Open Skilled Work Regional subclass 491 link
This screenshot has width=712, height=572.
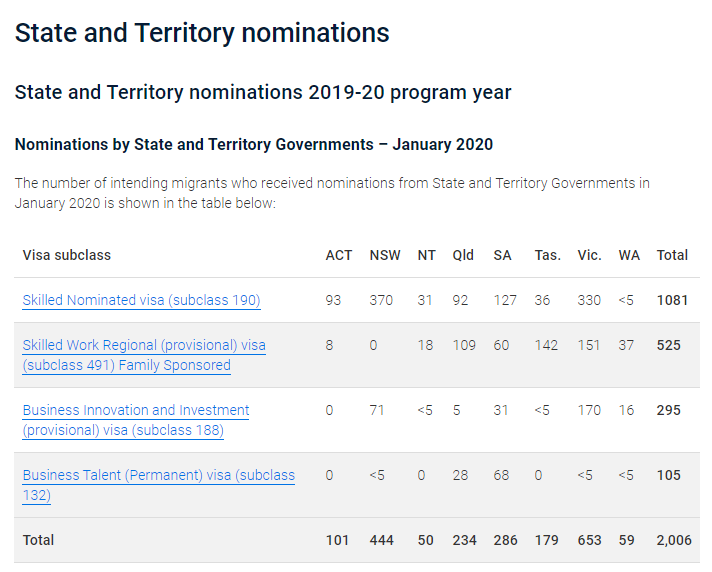pyautogui.click(x=144, y=345)
